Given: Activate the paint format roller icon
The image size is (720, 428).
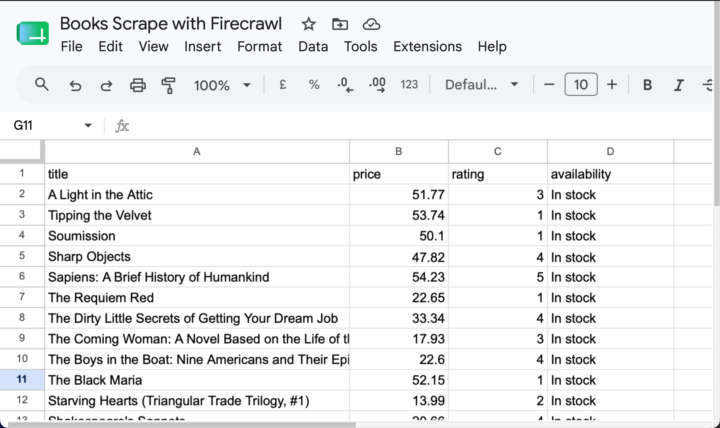Looking at the screenshot, I should point(169,85).
